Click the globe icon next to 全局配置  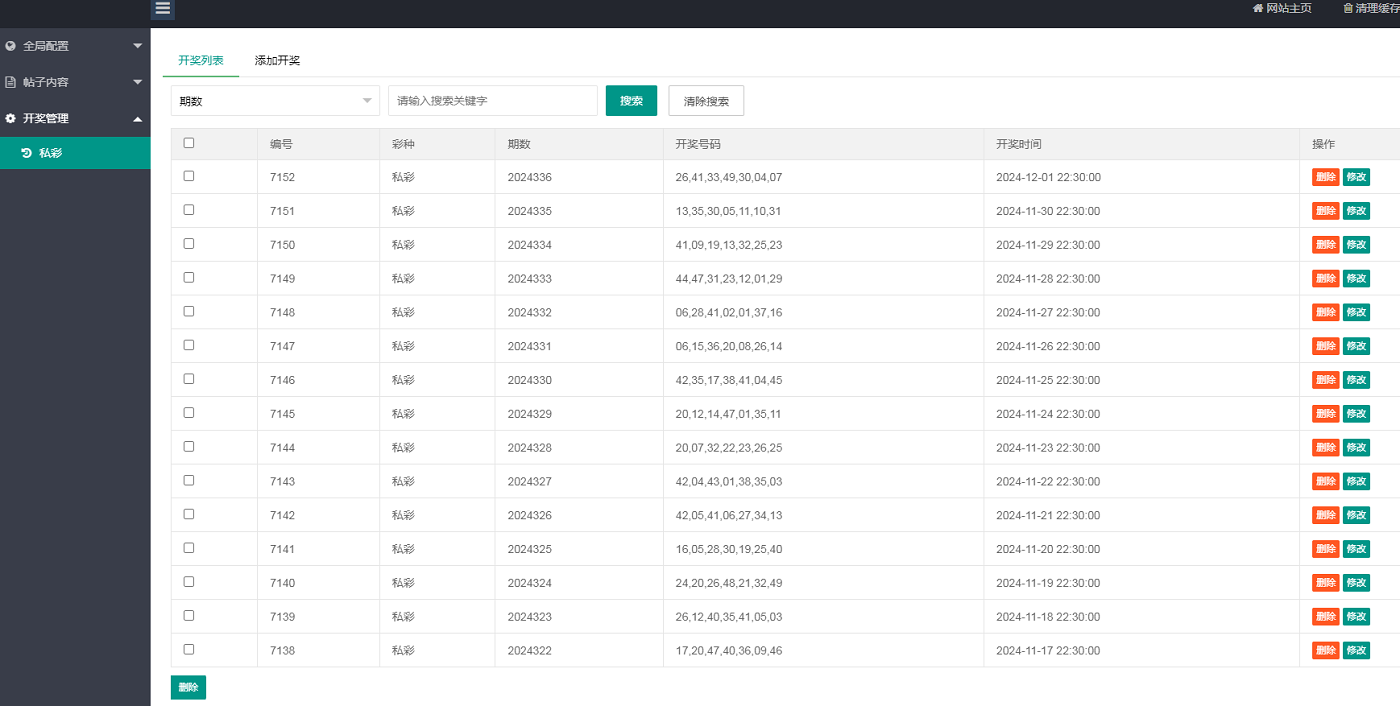point(11,46)
